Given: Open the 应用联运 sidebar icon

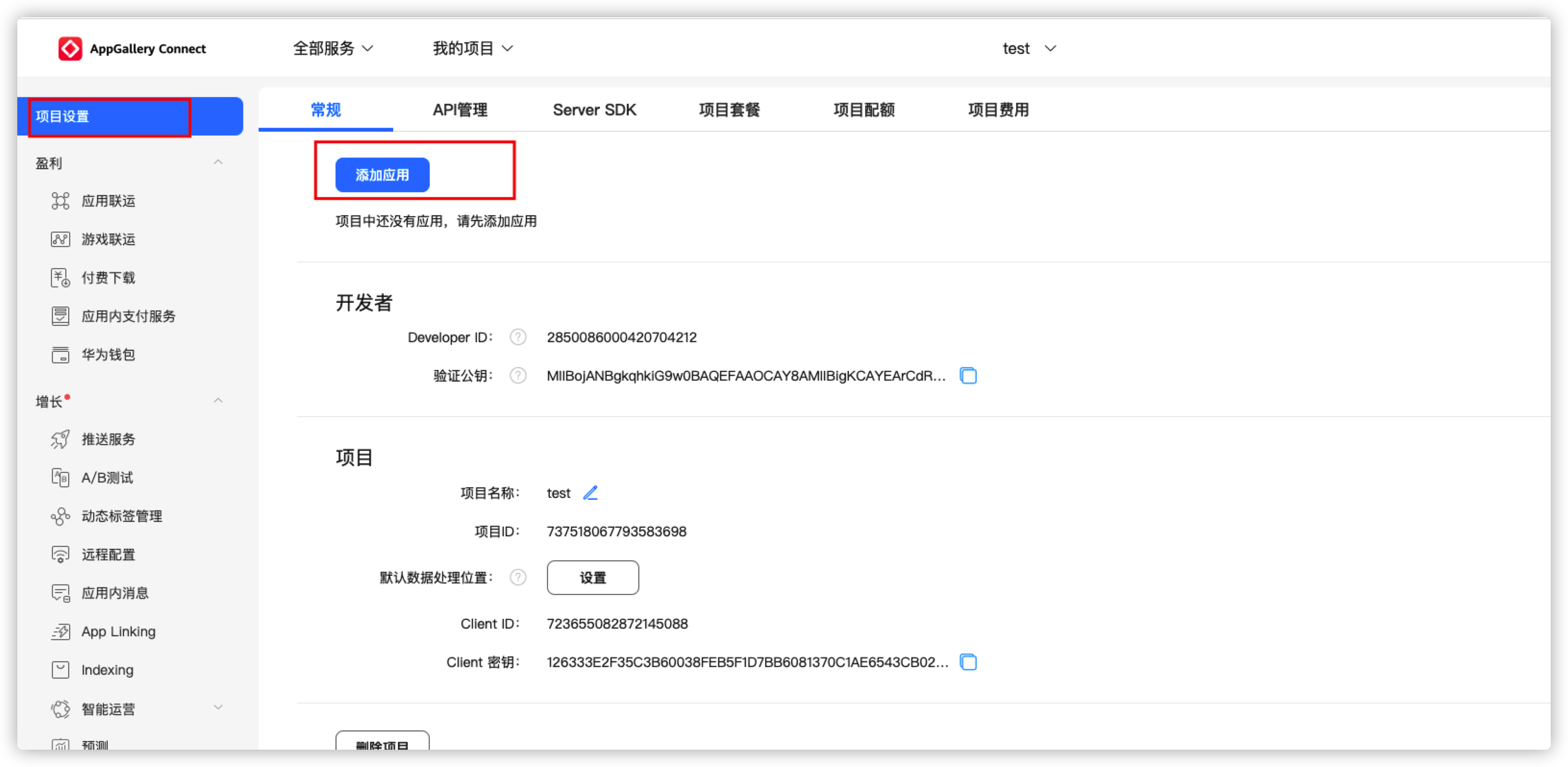Looking at the screenshot, I should [60, 201].
